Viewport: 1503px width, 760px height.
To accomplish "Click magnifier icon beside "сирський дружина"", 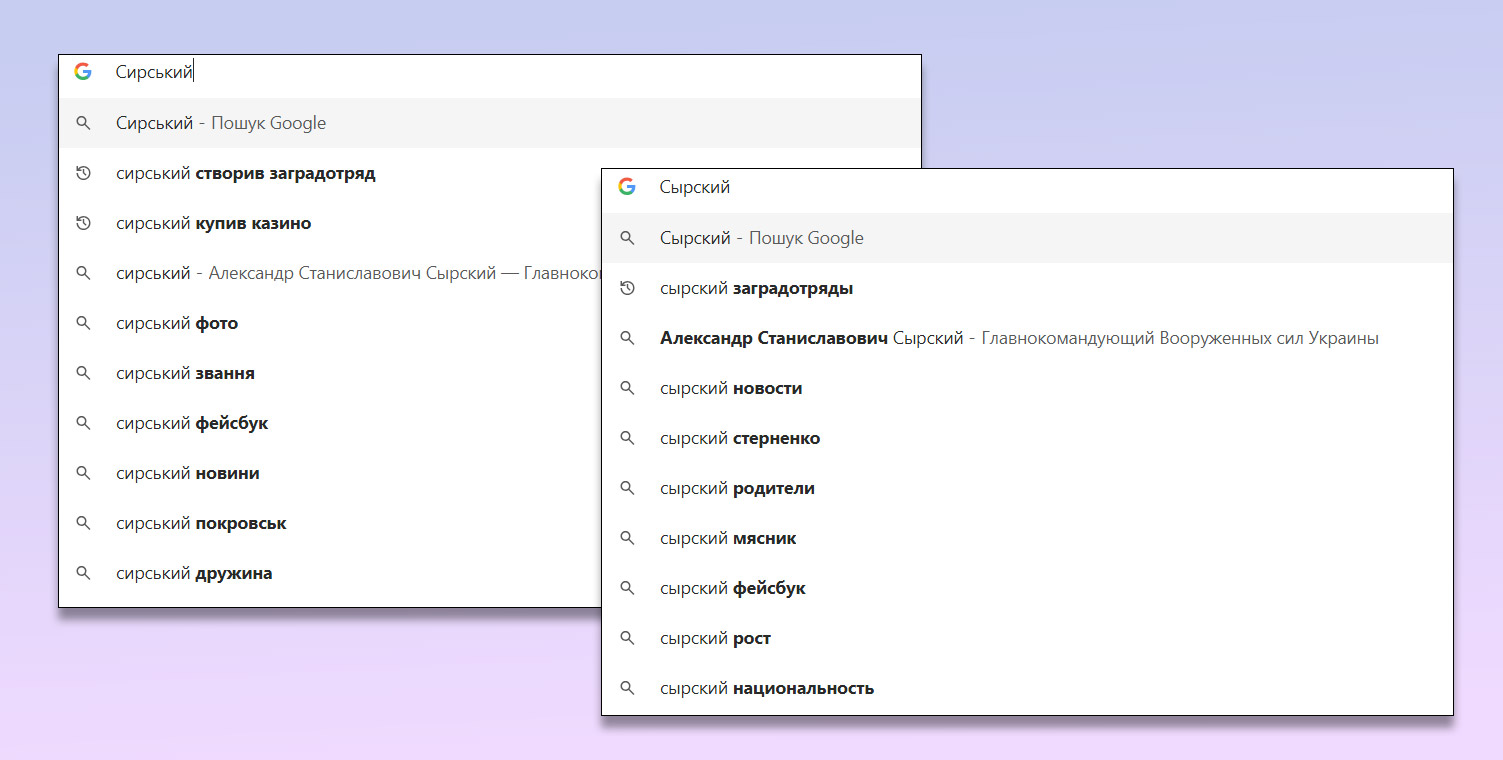I will pyautogui.click(x=83, y=573).
